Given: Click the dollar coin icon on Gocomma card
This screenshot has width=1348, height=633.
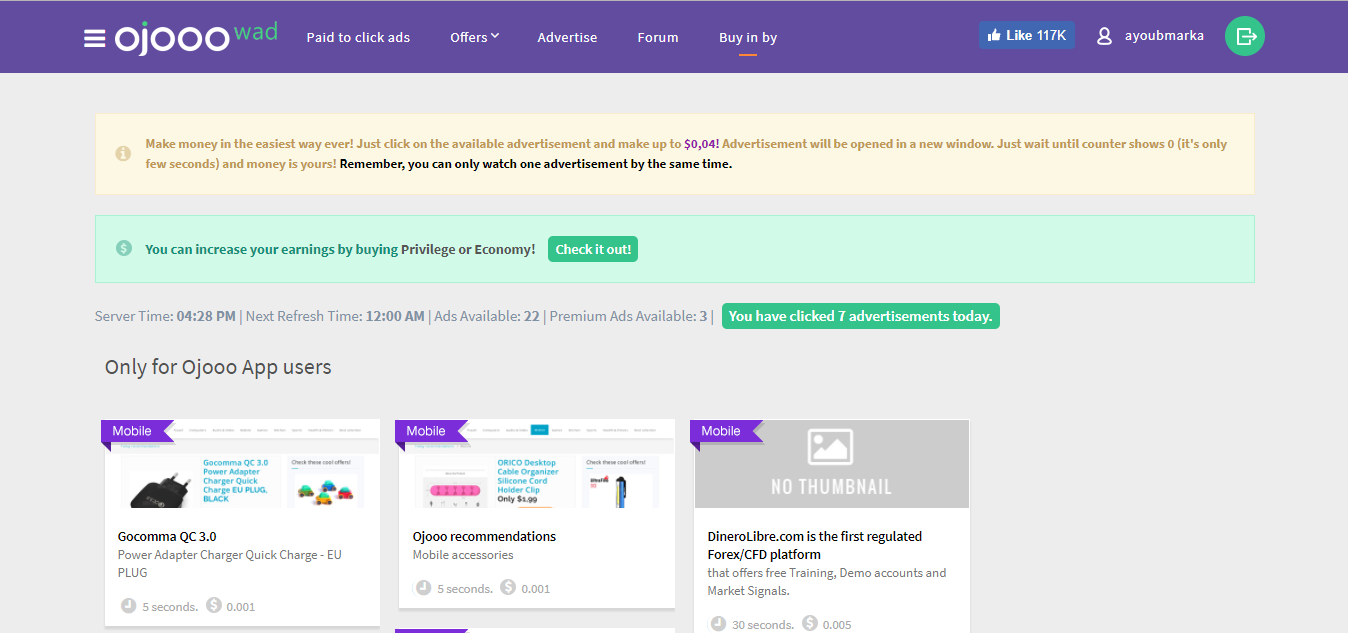Looking at the screenshot, I should (x=214, y=605).
